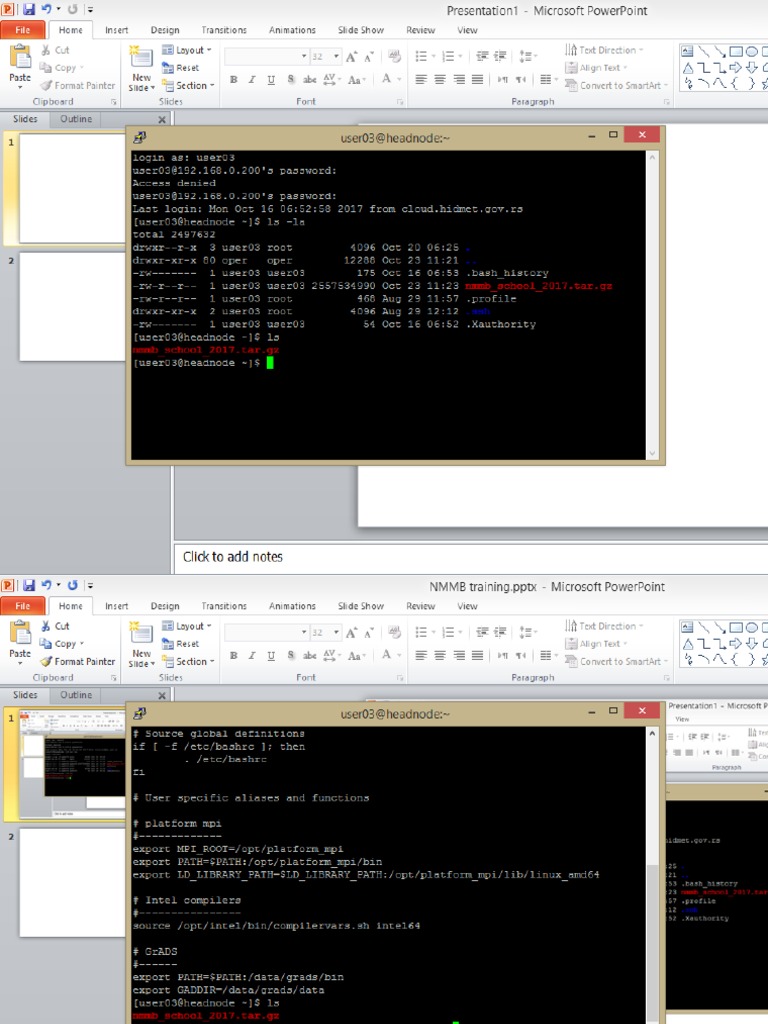Open font size dropdown in Presentation1 ribbon
768x1024 pixels.
336,57
